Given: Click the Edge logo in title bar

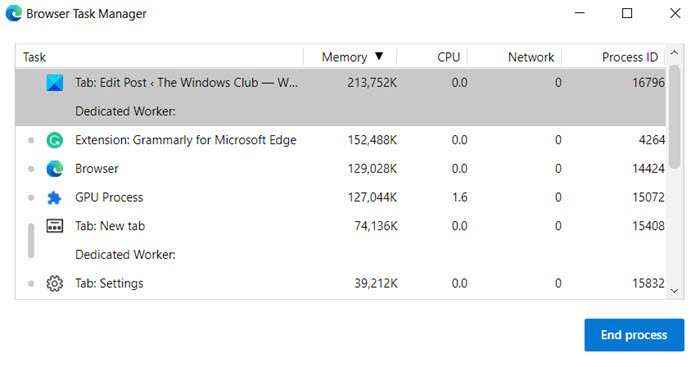Looking at the screenshot, I should click(x=13, y=13).
